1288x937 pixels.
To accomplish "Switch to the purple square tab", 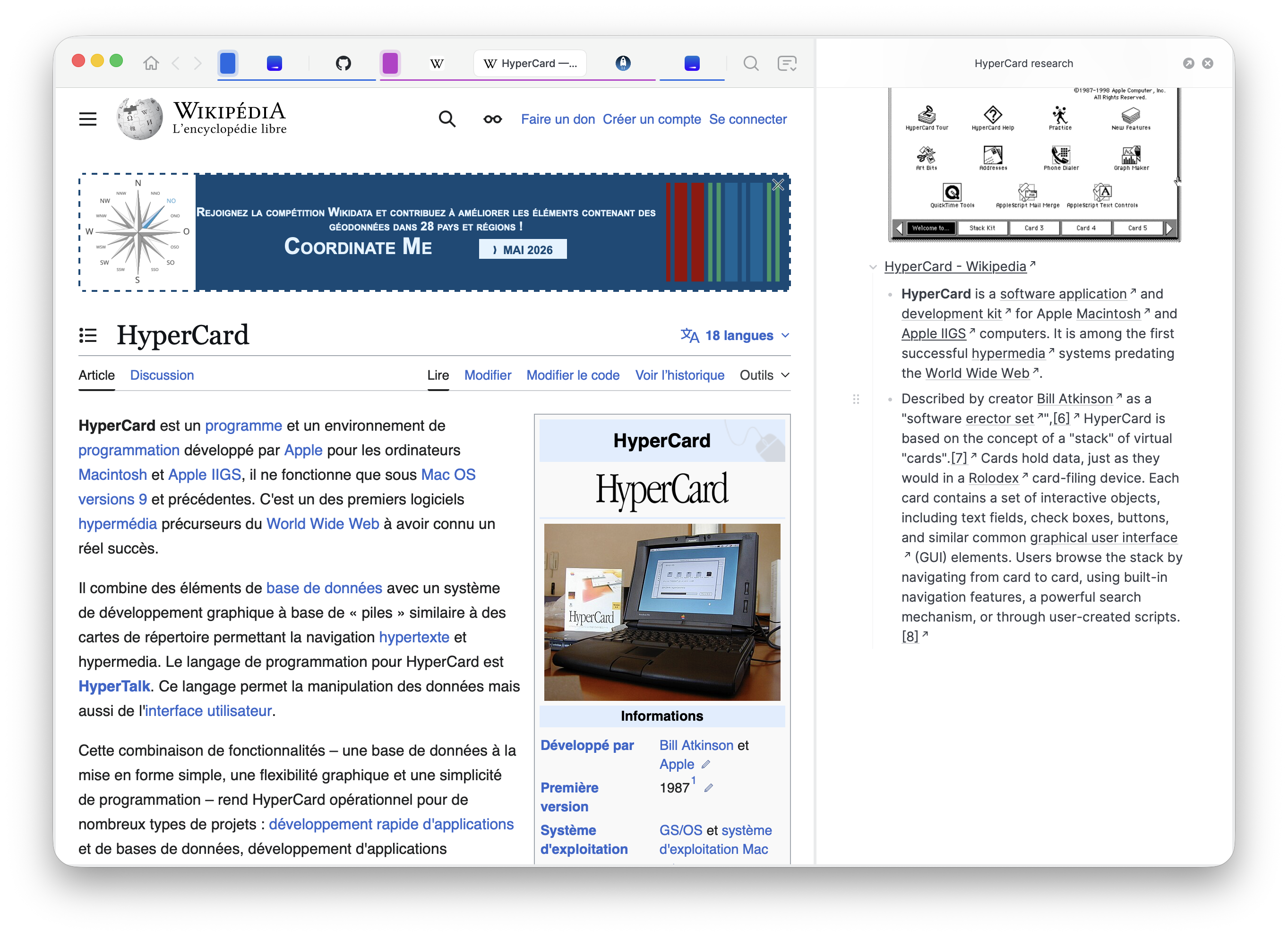I will (x=390, y=63).
